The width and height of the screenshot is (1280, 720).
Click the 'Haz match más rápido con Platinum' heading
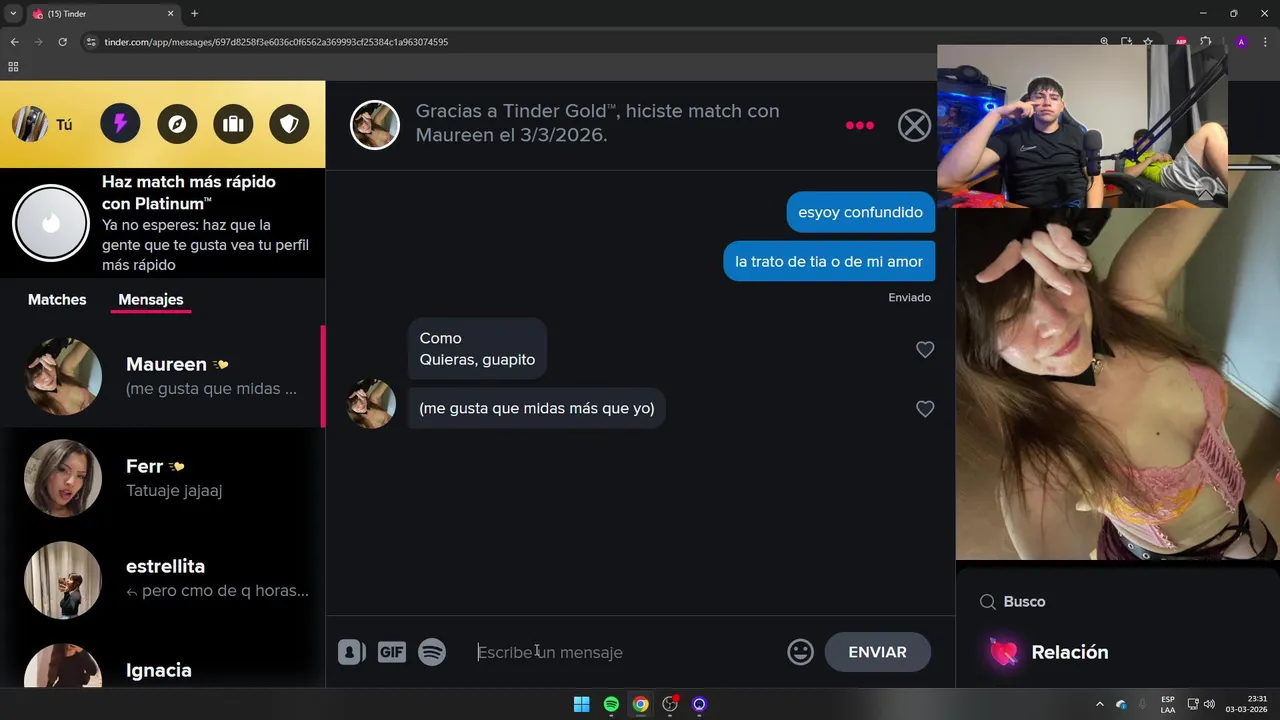pyautogui.click(x=189, y=192)
